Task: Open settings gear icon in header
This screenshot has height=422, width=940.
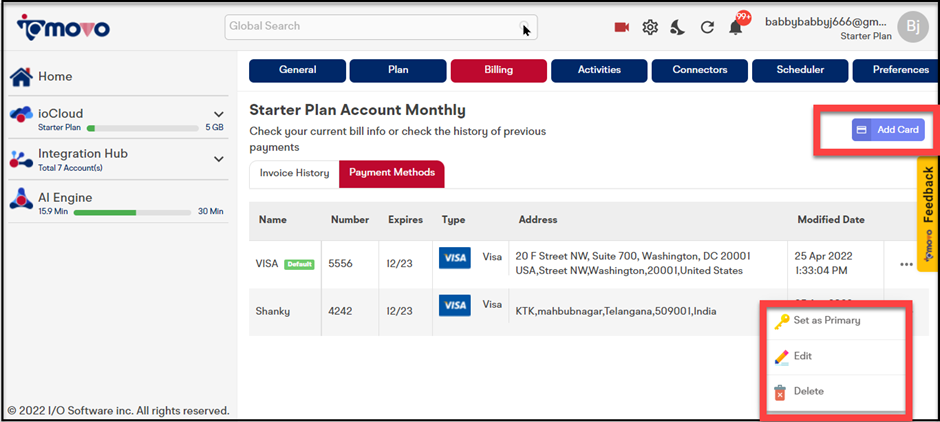Action: point(650,28)
